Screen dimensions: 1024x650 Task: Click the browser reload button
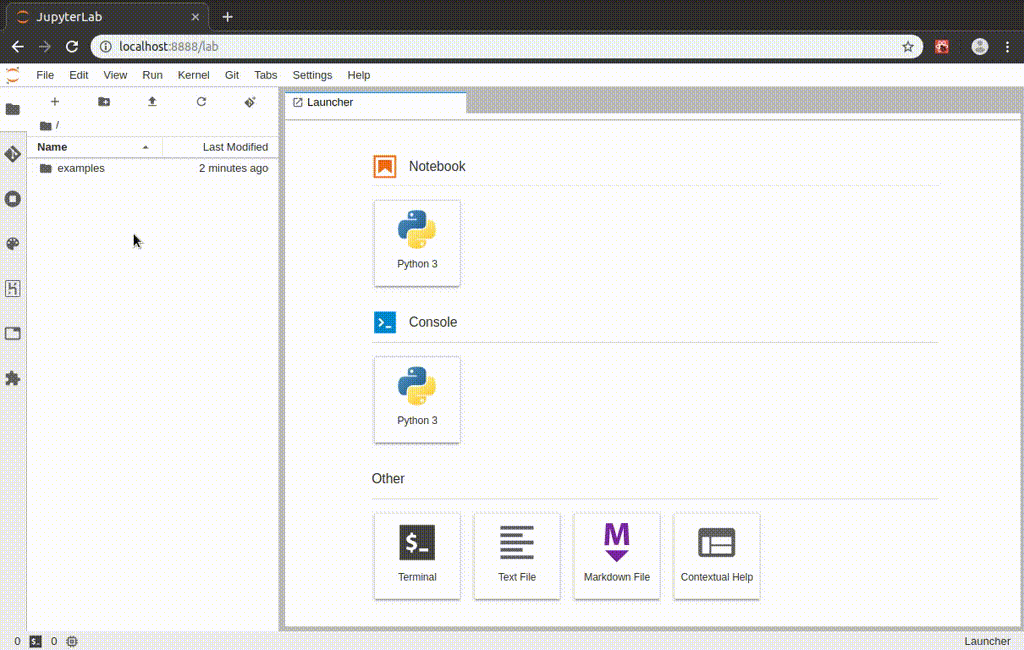coord(72,46)
